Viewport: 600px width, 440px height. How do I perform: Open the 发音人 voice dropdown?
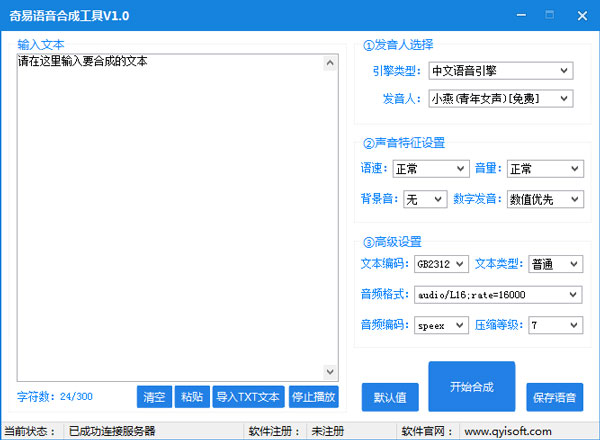[501, 99]
